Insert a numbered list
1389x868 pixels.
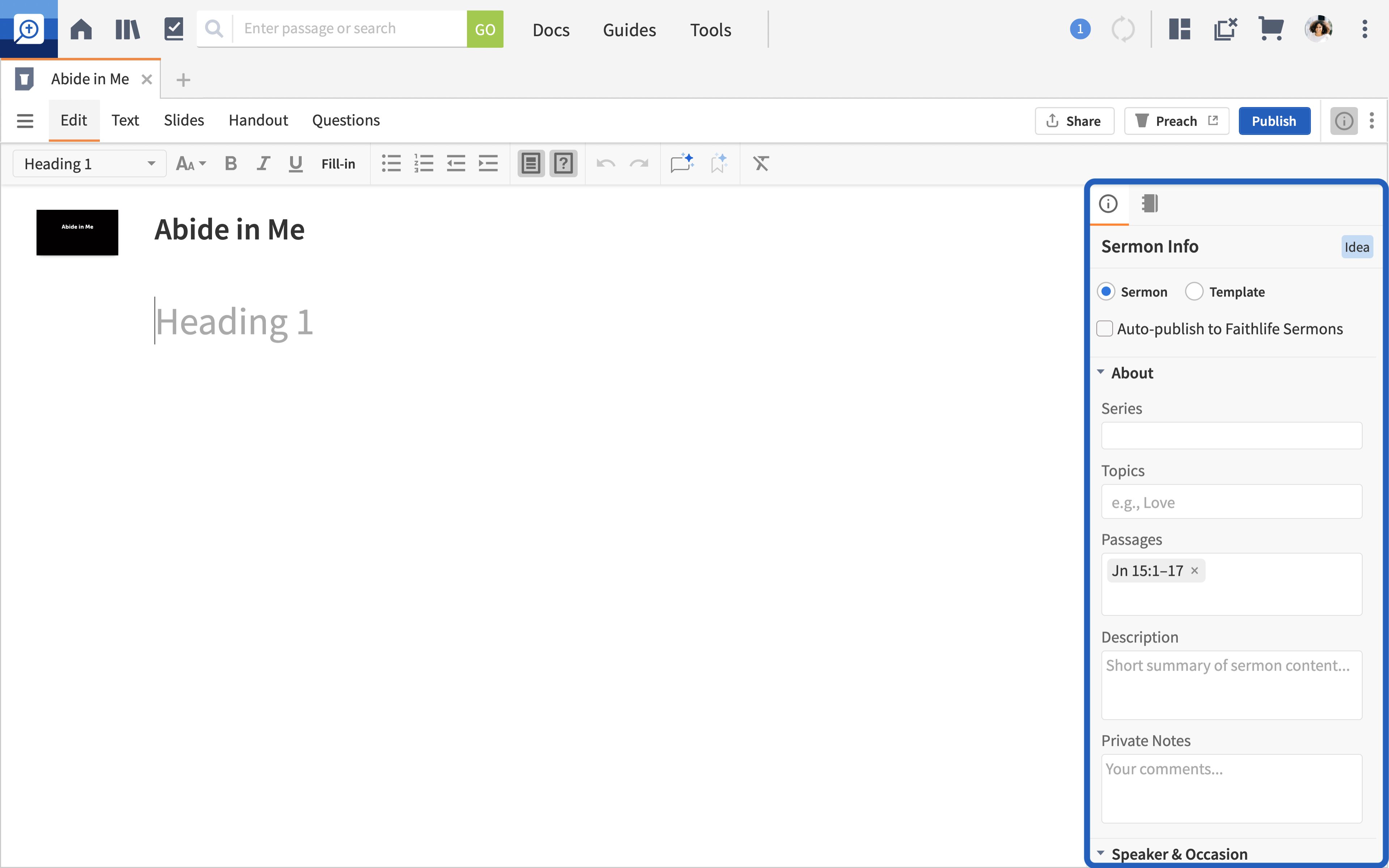point(424,163)
